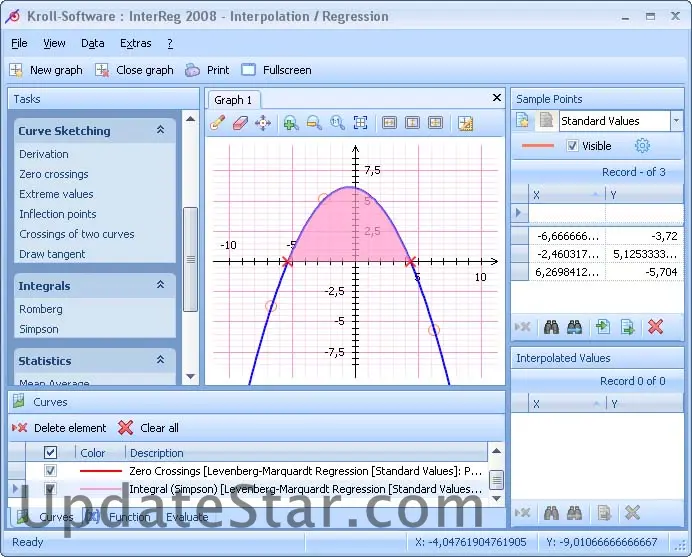Click the red X delete icon in Sample Points

pyautogui.click(x=655, y=326)
